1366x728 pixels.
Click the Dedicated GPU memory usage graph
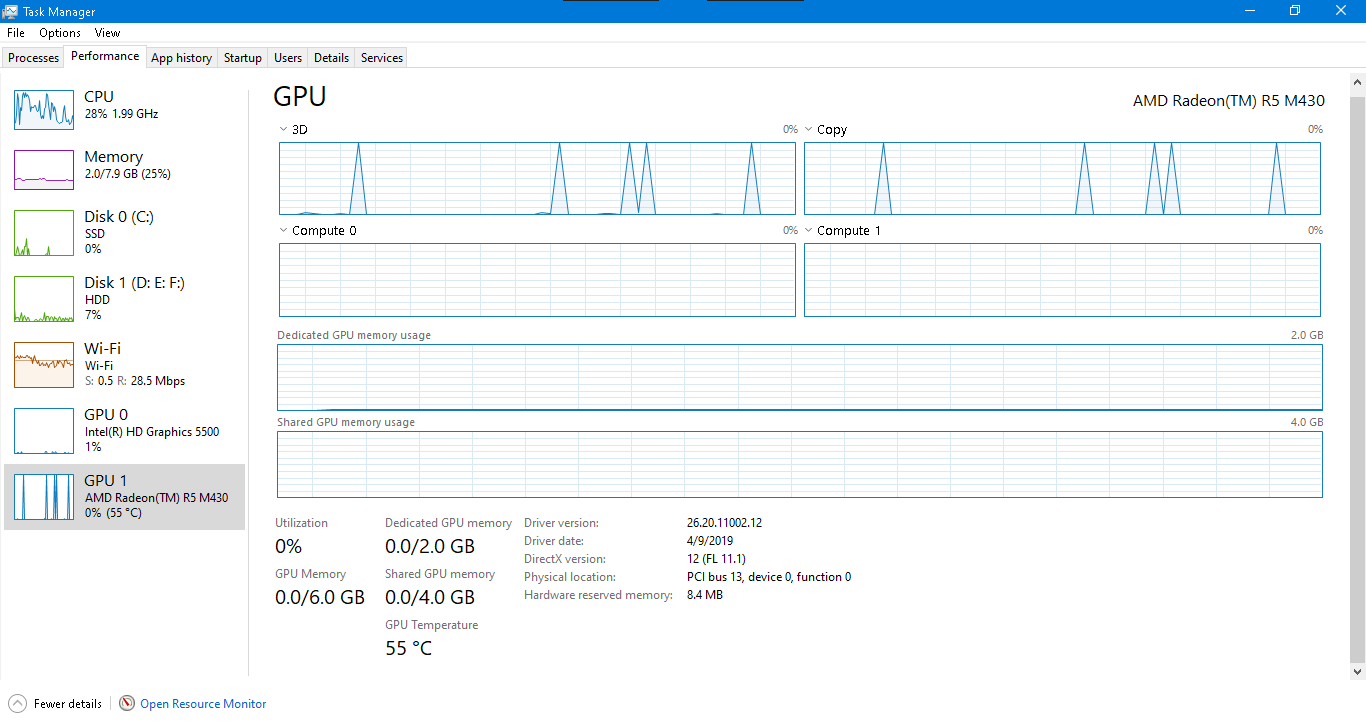coord(800,377)
